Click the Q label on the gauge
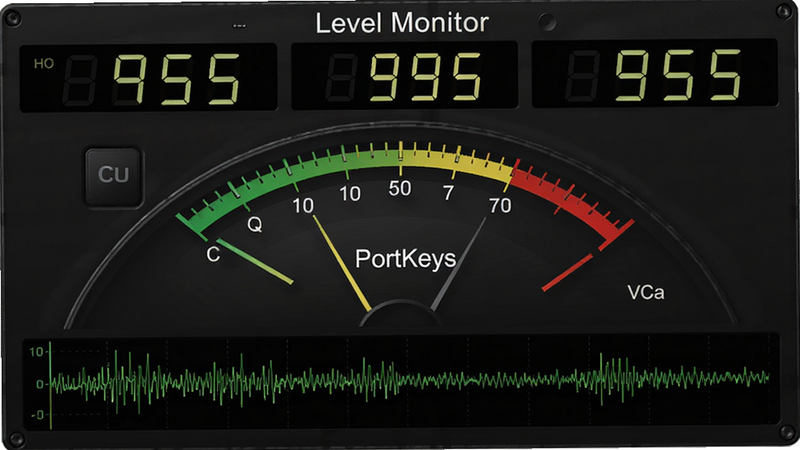Image resolution: width=800 pixels, height=450 pixels. click(255, 223)
